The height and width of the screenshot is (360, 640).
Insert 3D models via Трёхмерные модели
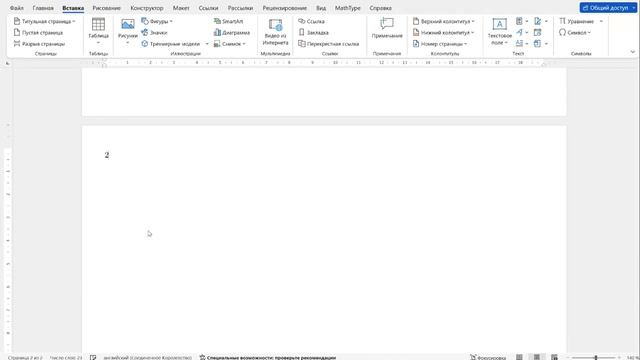171,44
